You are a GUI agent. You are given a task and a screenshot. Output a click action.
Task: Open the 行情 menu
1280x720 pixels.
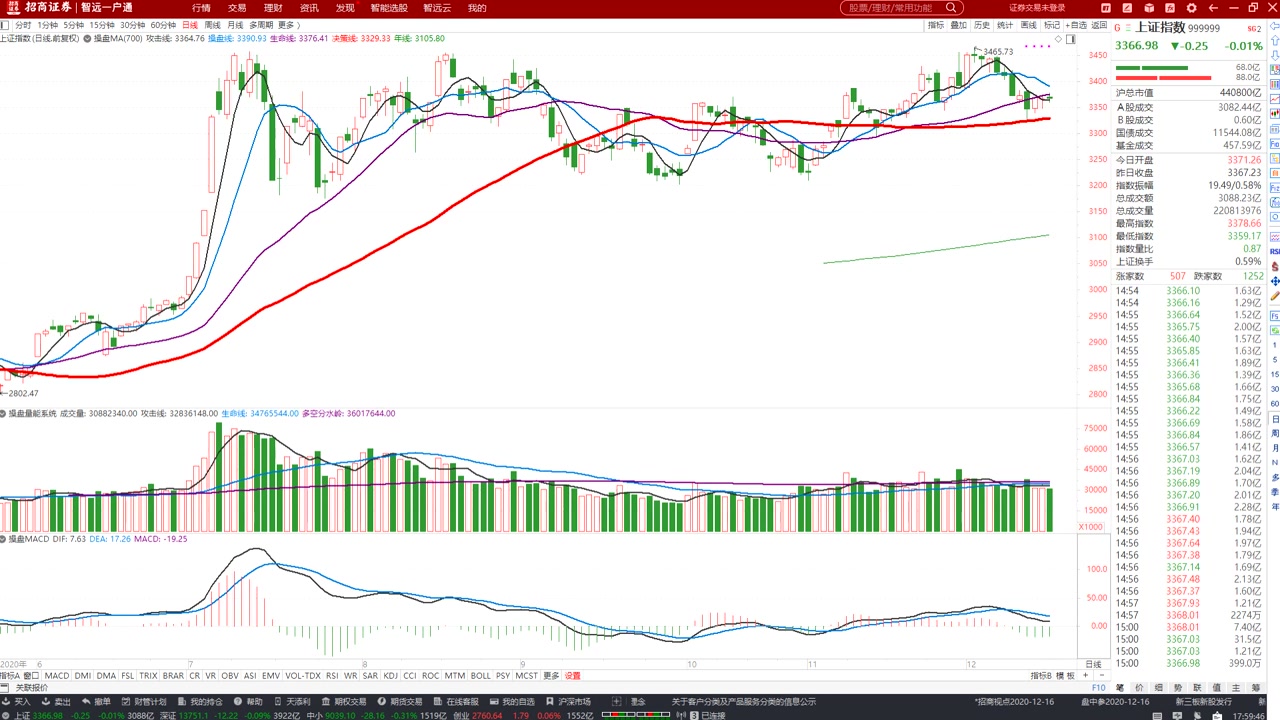201,8
